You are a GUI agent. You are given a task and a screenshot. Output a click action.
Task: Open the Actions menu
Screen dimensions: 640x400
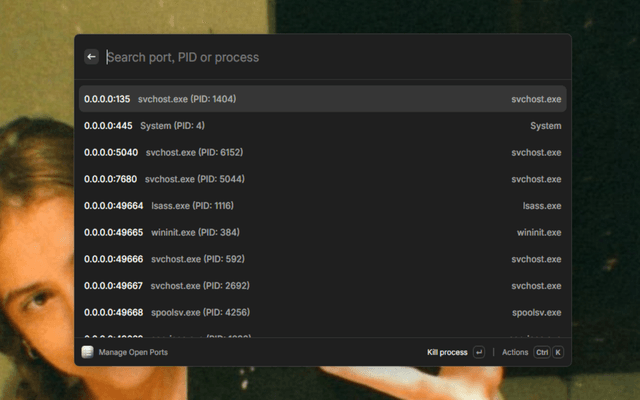point(515,352)
